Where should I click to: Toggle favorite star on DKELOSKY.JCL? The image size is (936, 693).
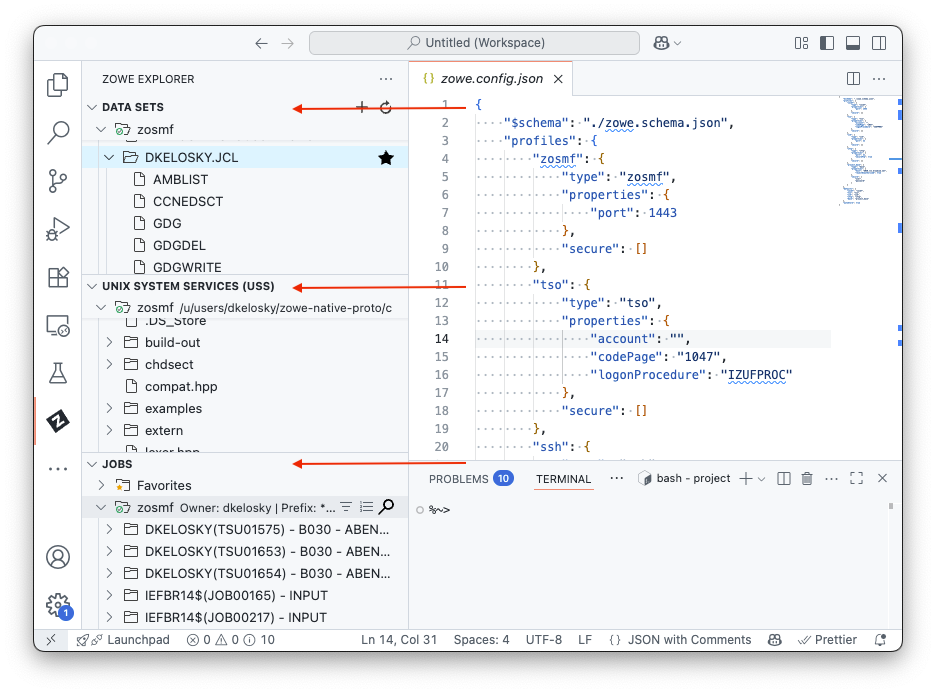click(x=386, y=158)
